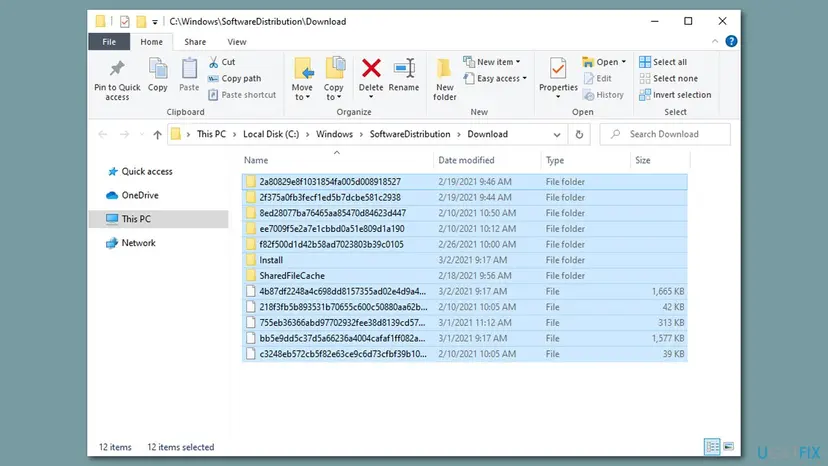Click Select none
Image resolution: width=828 pixels, height=466 pixels.
[669, 78]
